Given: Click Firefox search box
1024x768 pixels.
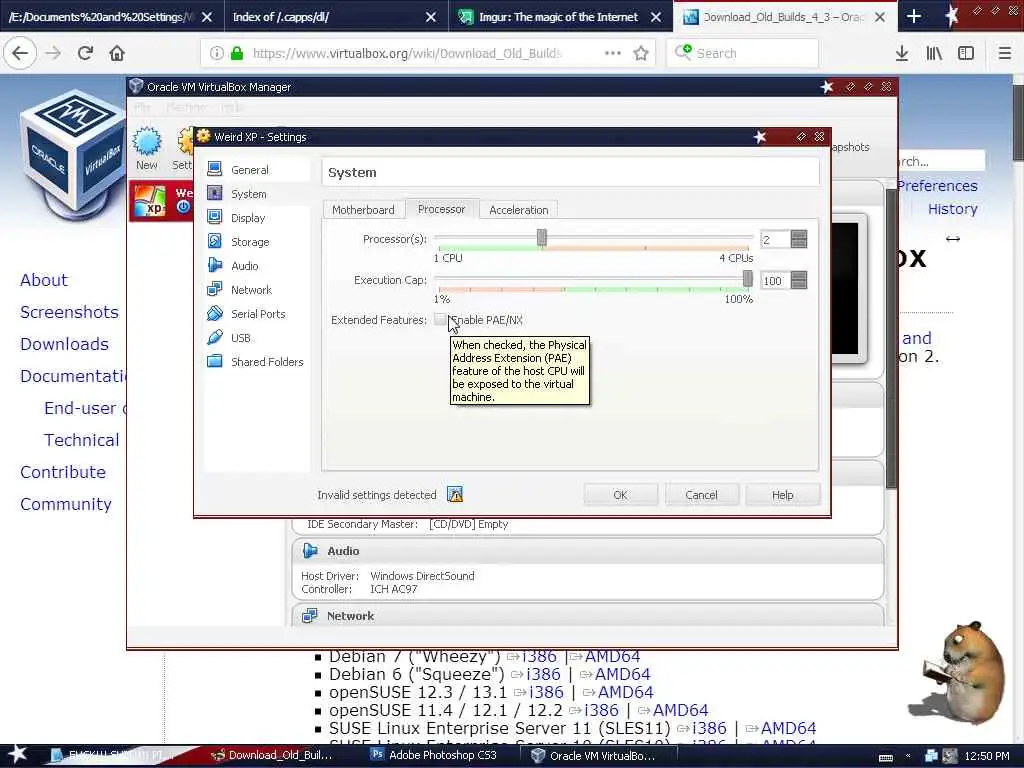Looking at the screenshot, I should pyautogui.click(x=743, y=53).
